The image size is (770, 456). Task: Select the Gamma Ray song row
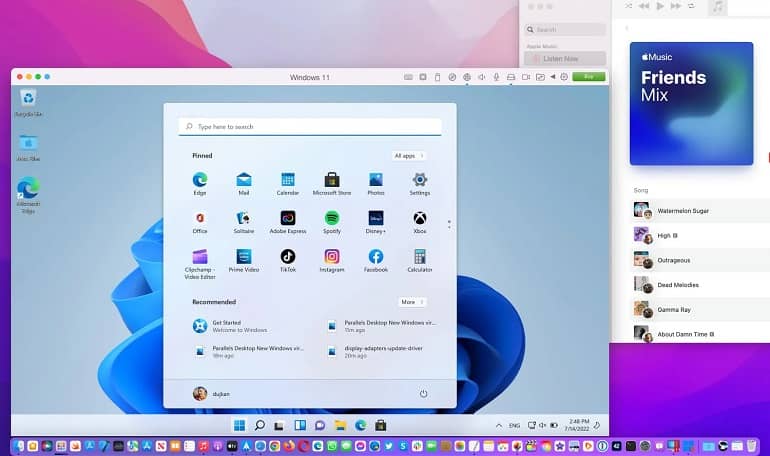(x=700, y=310)
